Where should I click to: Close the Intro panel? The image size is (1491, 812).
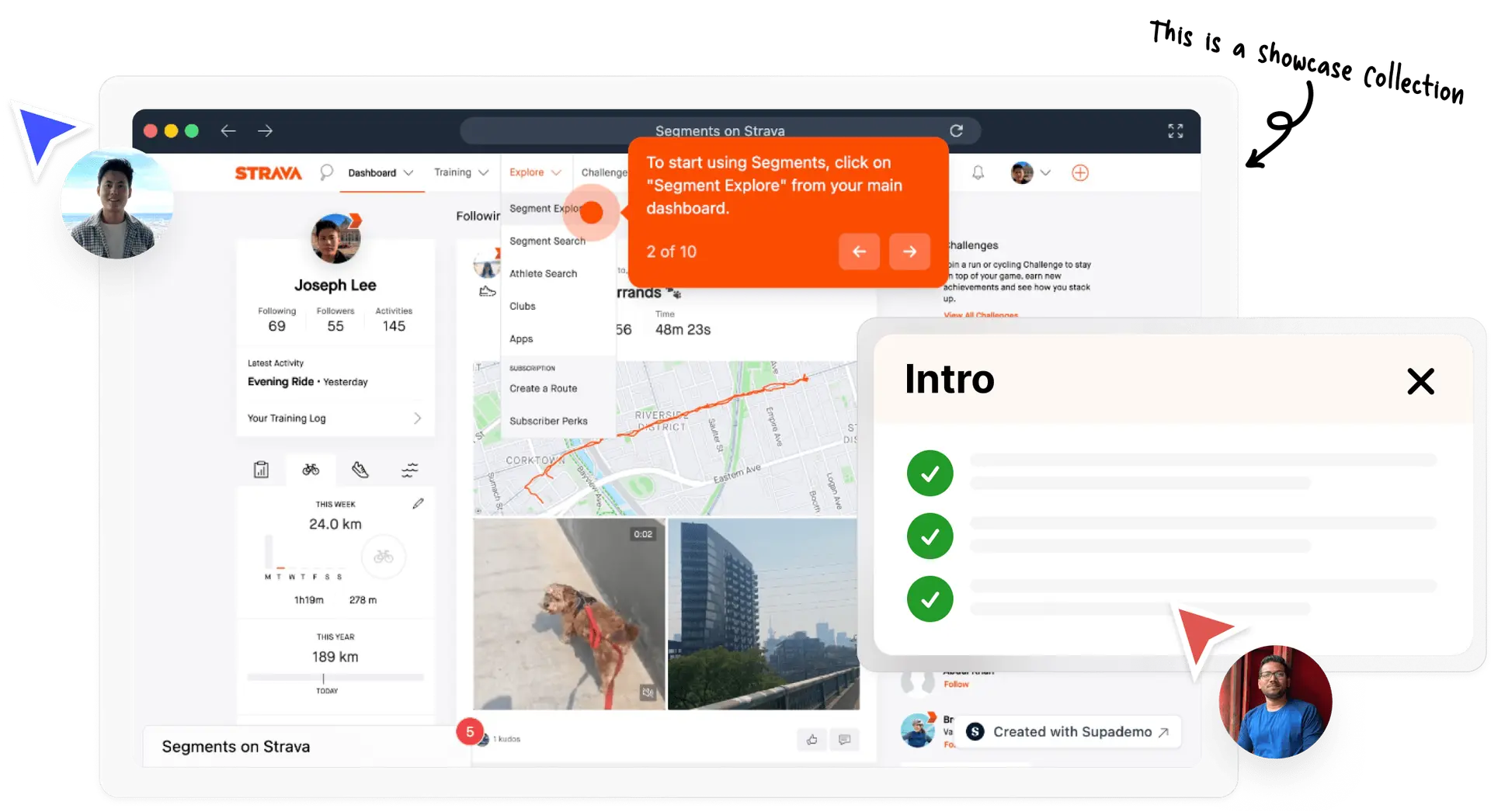pos(1420,381)
